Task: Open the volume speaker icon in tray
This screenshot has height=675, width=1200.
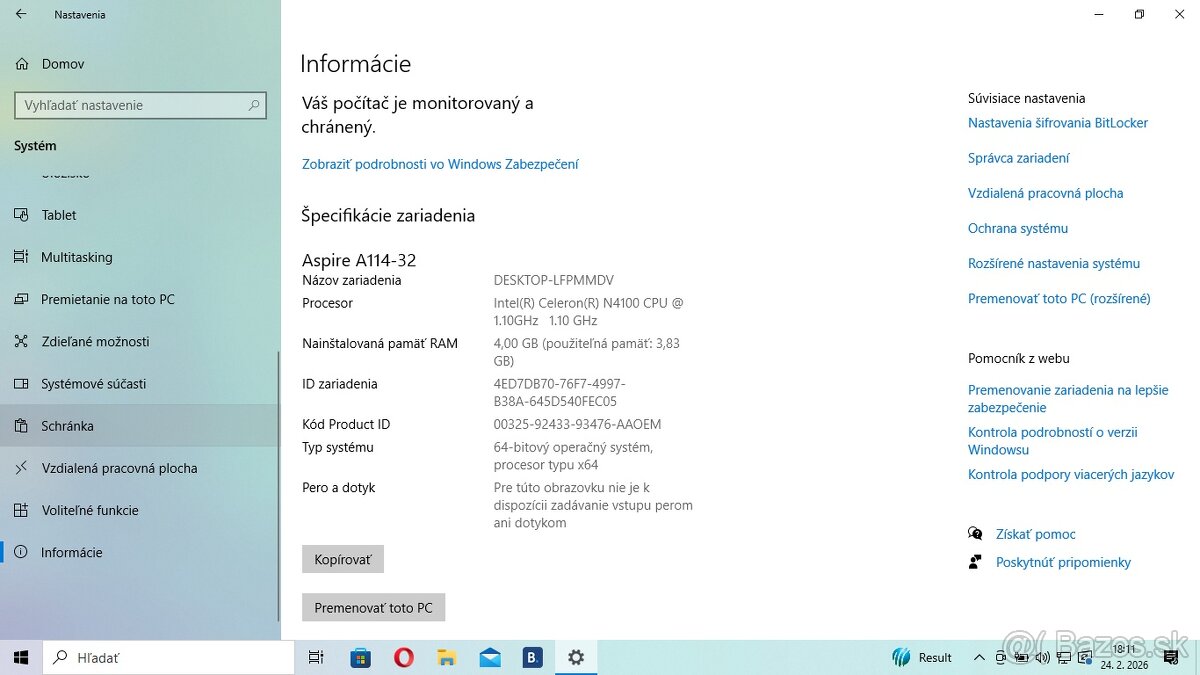Action: point(1042,657)
